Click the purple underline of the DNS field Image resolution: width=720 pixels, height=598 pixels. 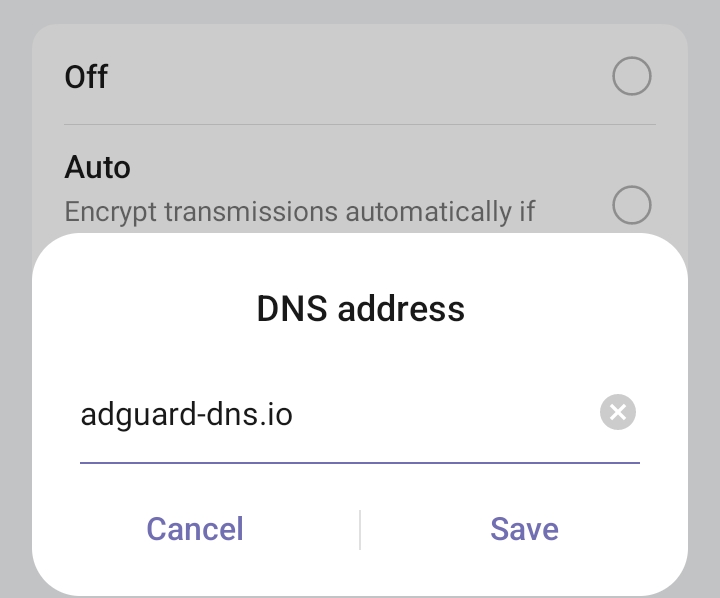(360, 463)
